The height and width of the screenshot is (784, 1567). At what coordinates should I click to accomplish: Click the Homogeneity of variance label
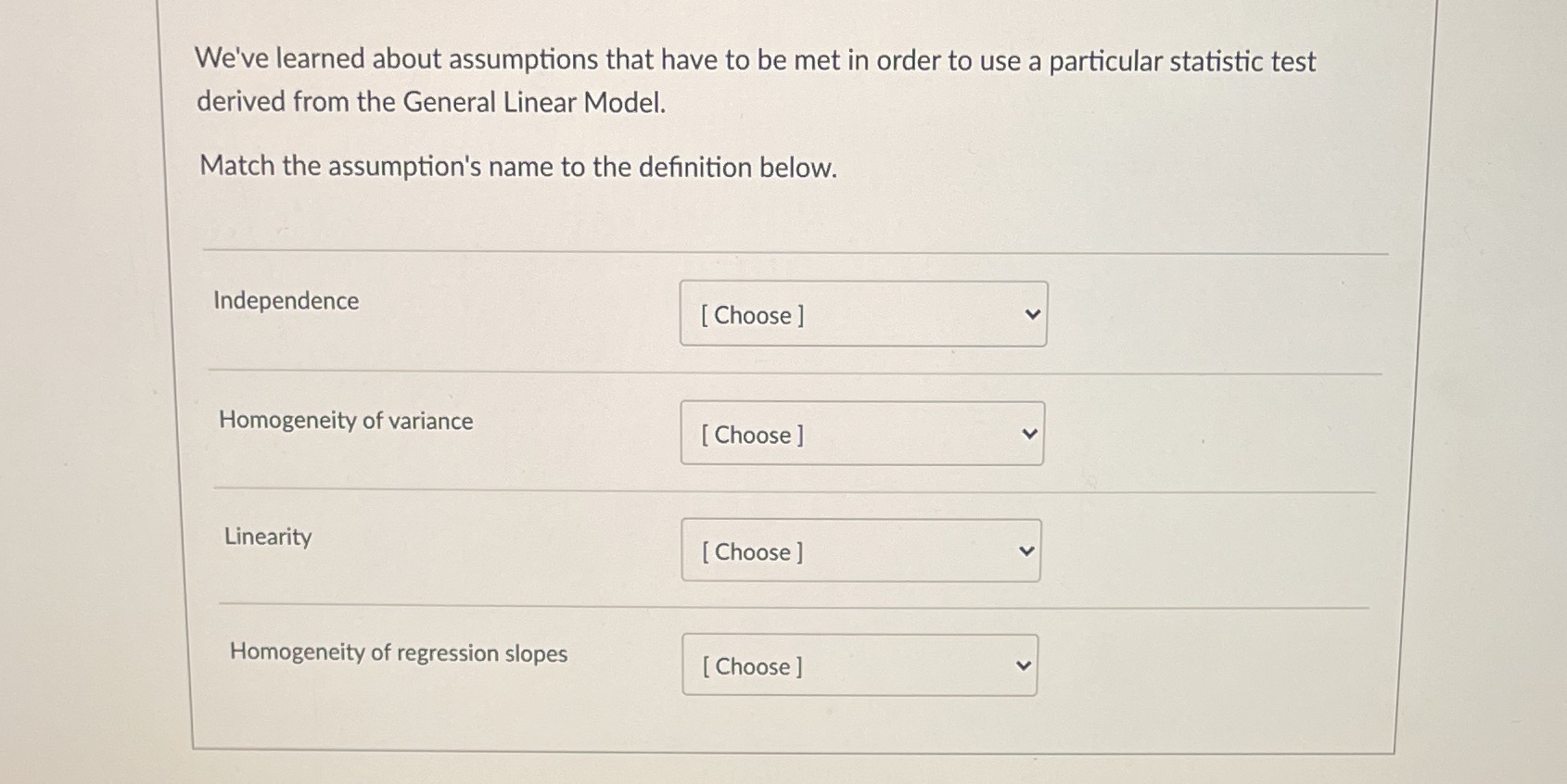click(x=346, y=420)
